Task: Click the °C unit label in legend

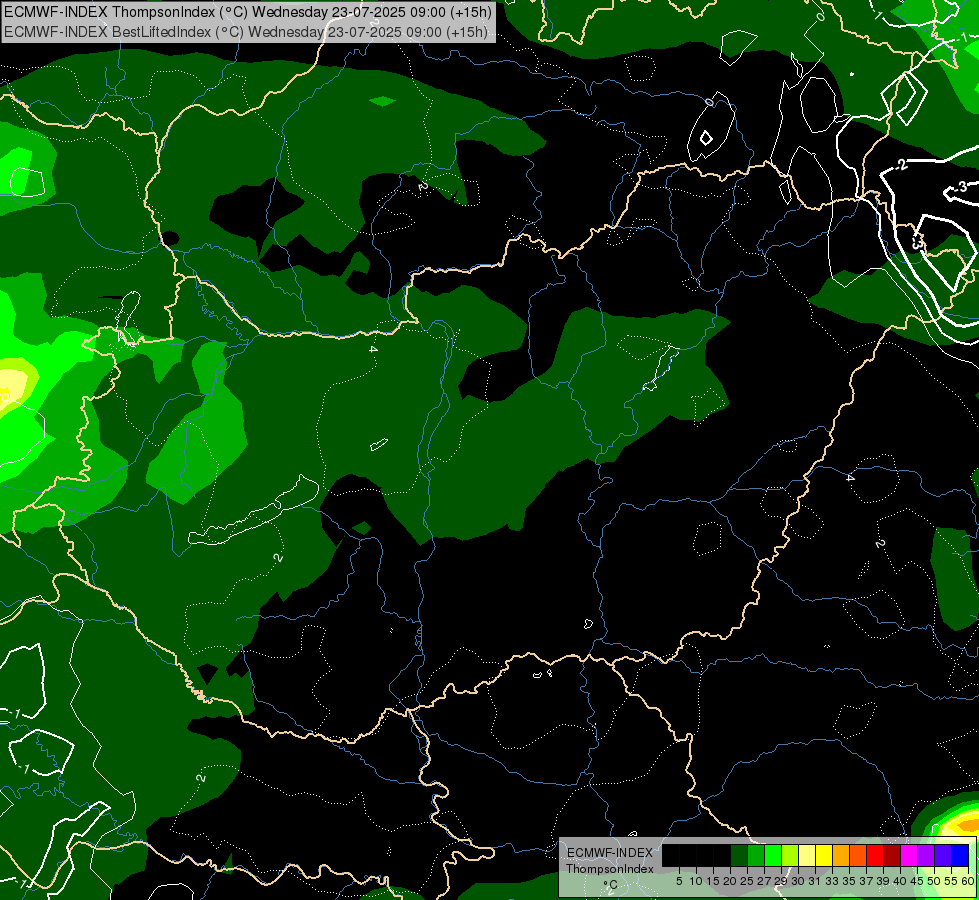Action: coord(611,884)
